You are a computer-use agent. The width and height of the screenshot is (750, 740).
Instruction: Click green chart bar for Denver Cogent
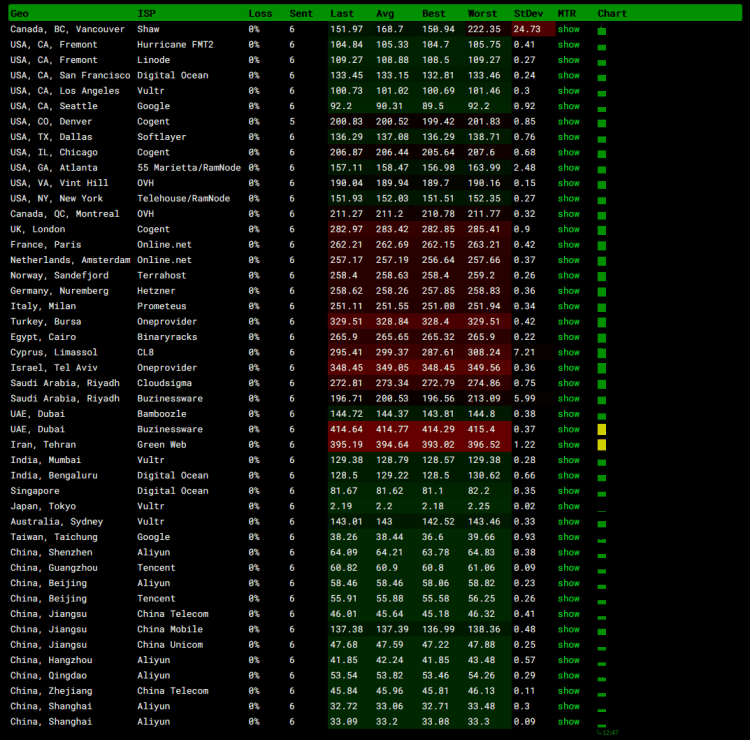click(x=602, y=123)
